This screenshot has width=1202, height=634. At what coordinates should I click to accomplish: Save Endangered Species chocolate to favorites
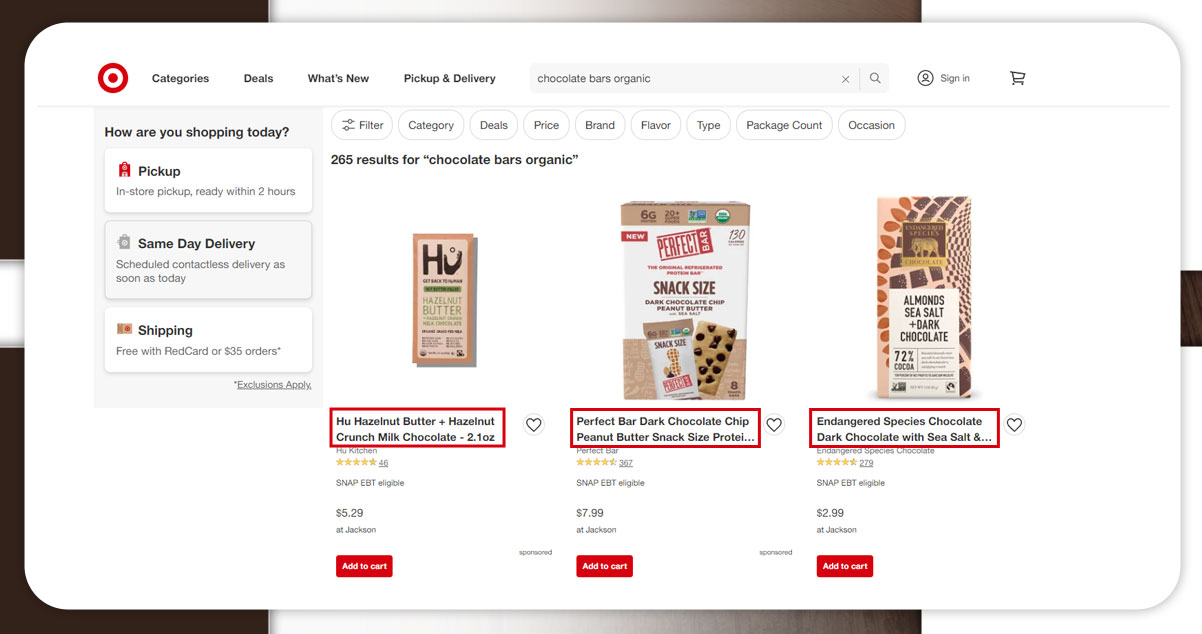coord(1014,425)
